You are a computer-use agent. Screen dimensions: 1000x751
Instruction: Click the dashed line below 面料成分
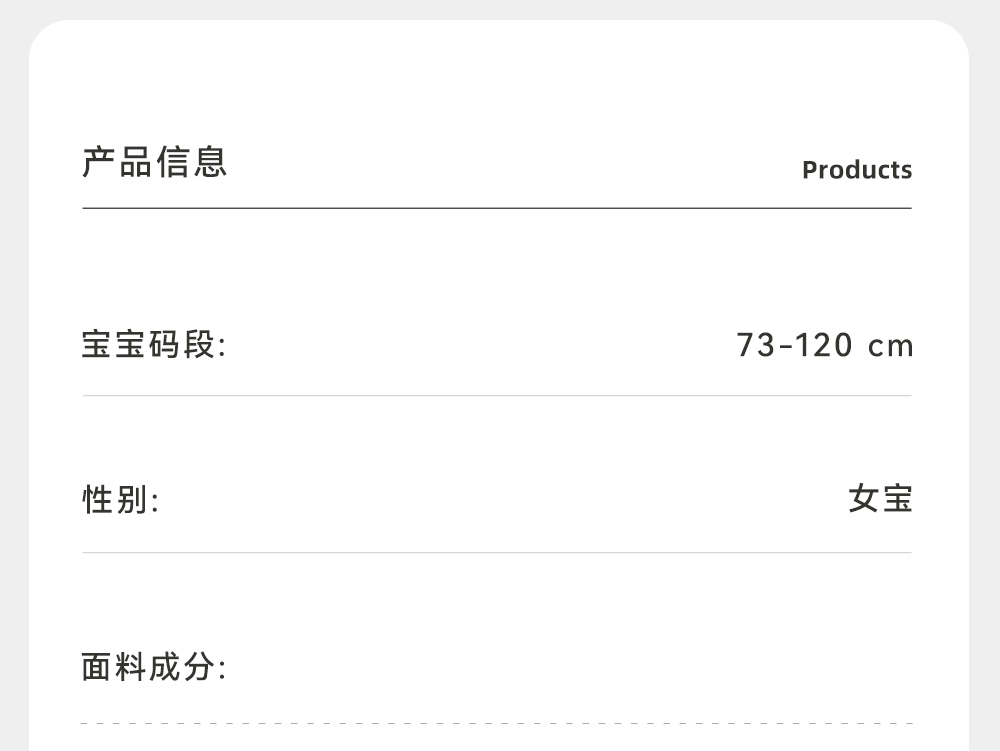point(497,723)
